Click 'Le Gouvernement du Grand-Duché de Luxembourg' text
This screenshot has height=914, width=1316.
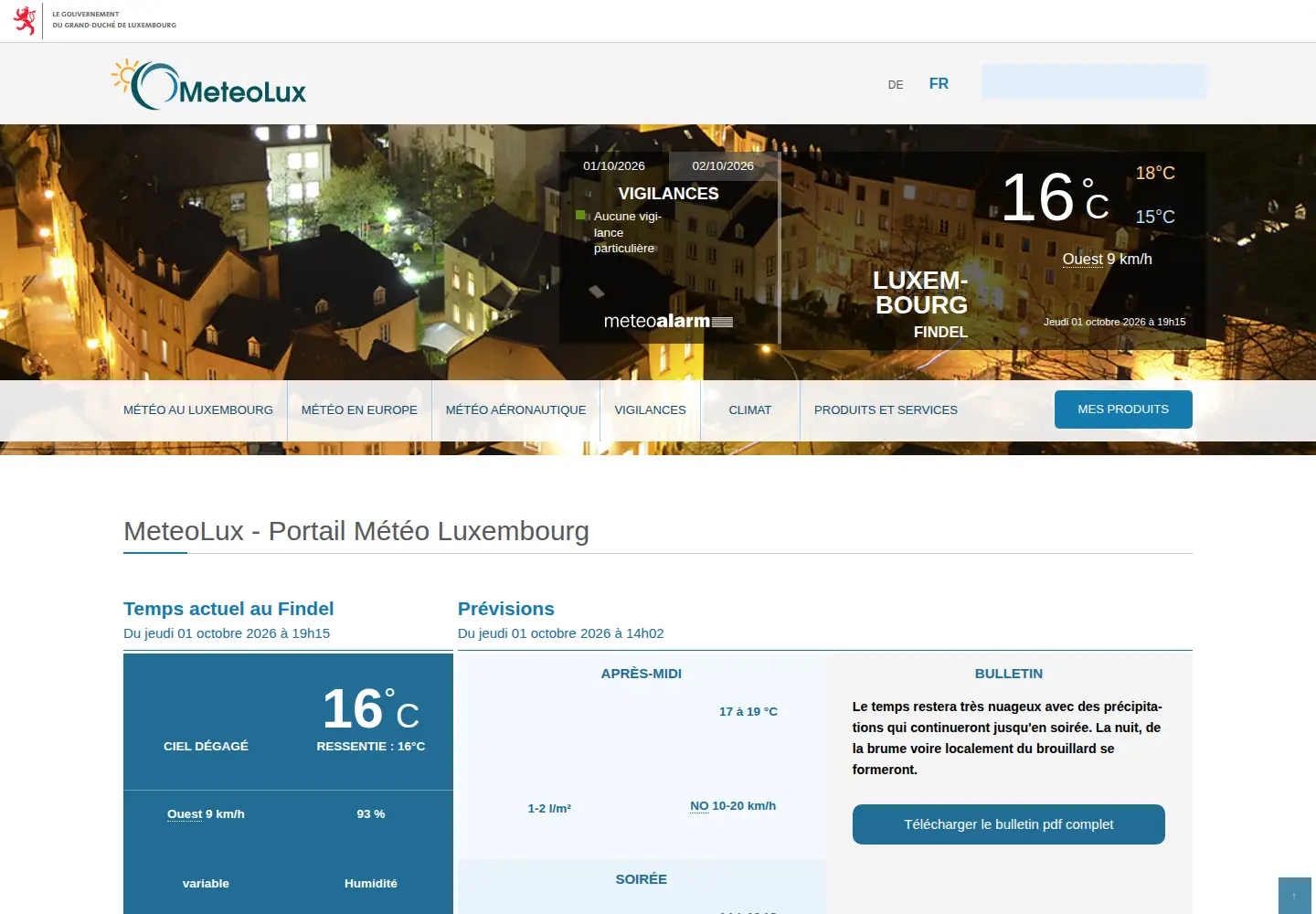coord(114,19)
